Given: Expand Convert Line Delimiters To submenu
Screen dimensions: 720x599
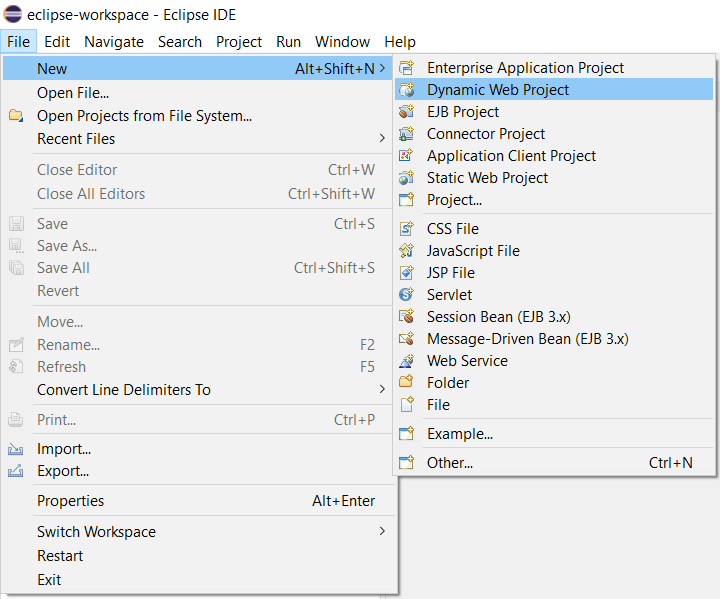Looking at the screenshot, I should pyautogui.click(x=382, y=389).
